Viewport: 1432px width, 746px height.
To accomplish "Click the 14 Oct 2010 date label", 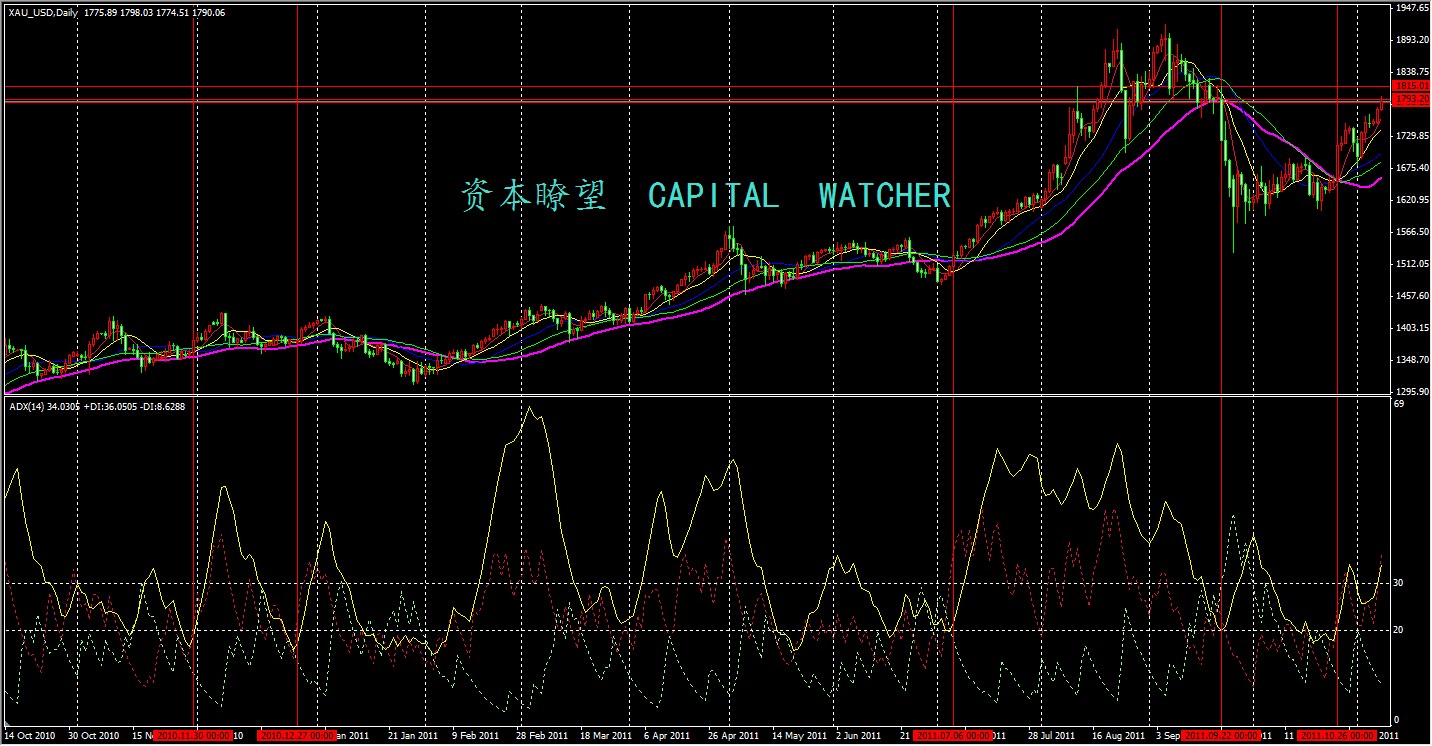I will pos(30,736).
